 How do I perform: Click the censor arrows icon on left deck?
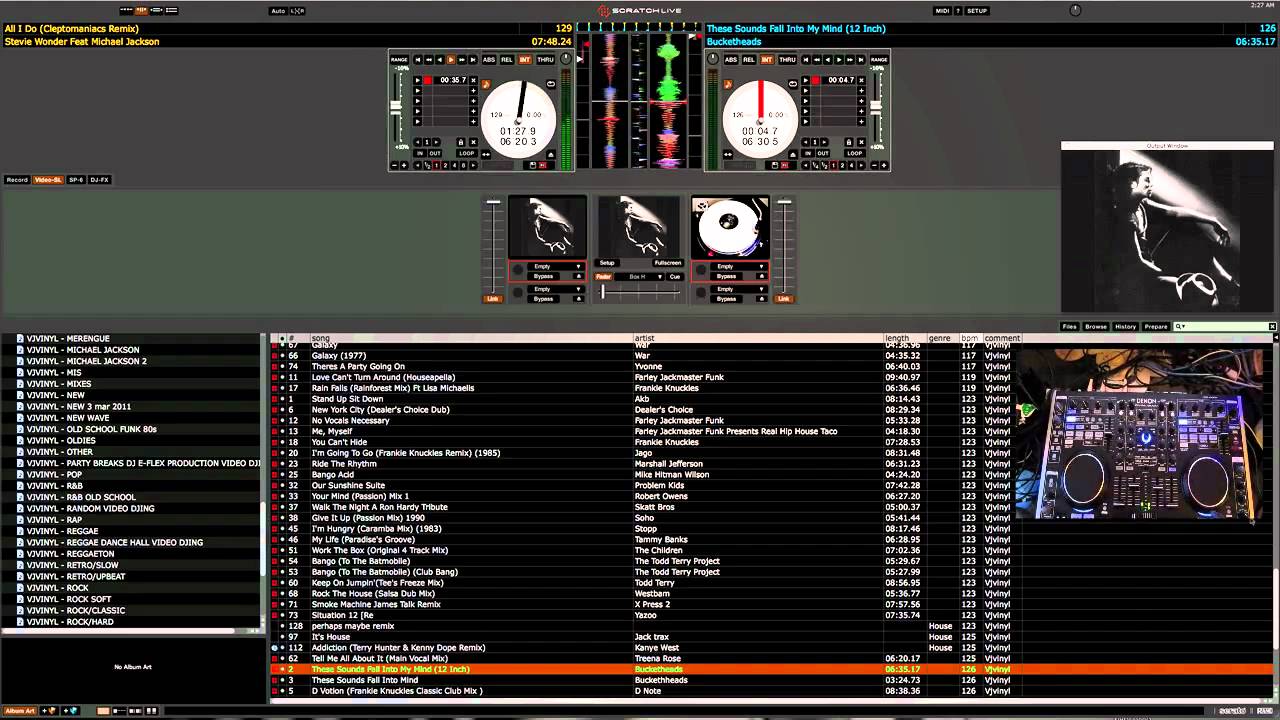coord(486,154)
